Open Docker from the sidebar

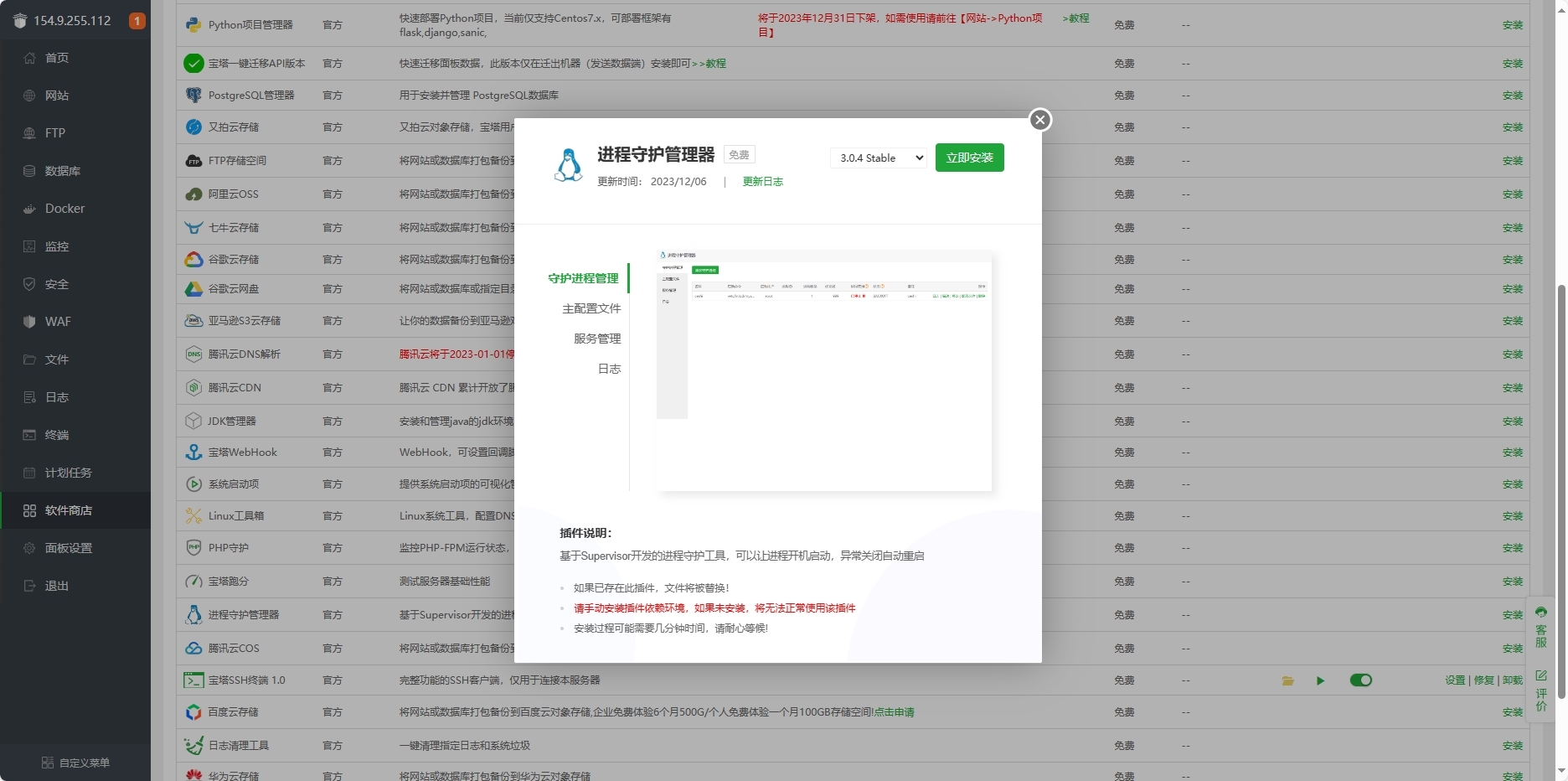pos(64,209)
